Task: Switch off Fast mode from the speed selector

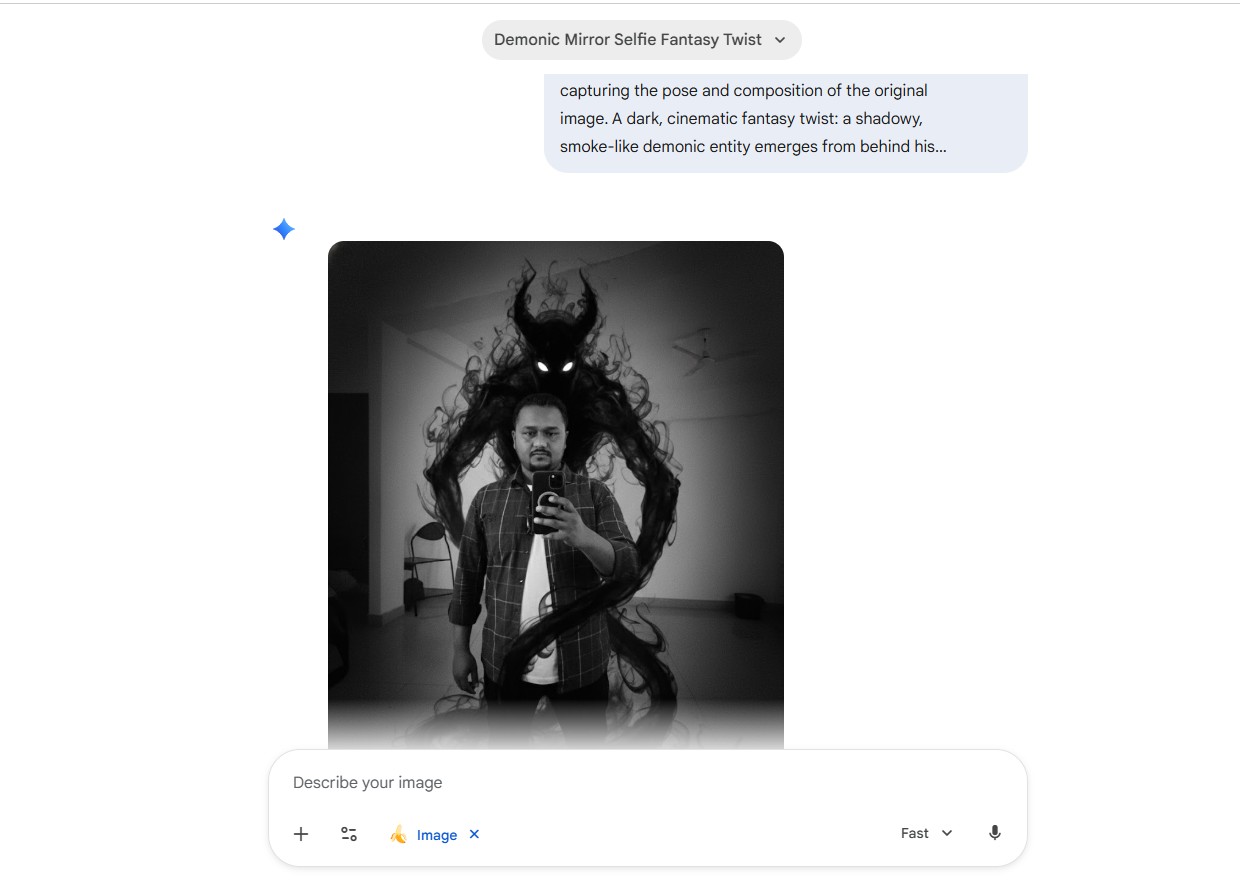Action: tap(945, 832)
